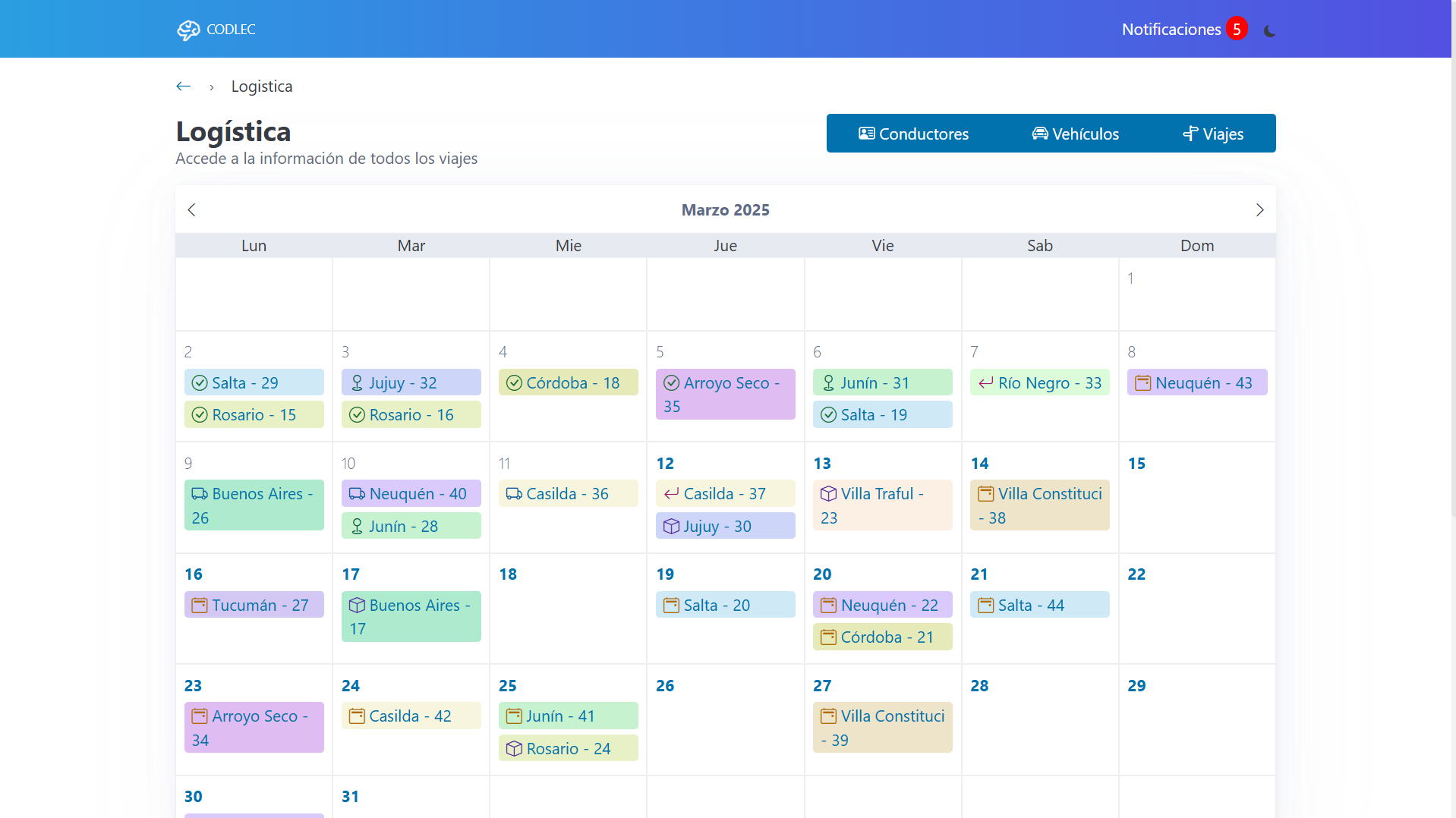Open the Casilda - 42 trip event
This screenshot has width=1456, height=818.
pyautogui.click(x=411, y=716)
